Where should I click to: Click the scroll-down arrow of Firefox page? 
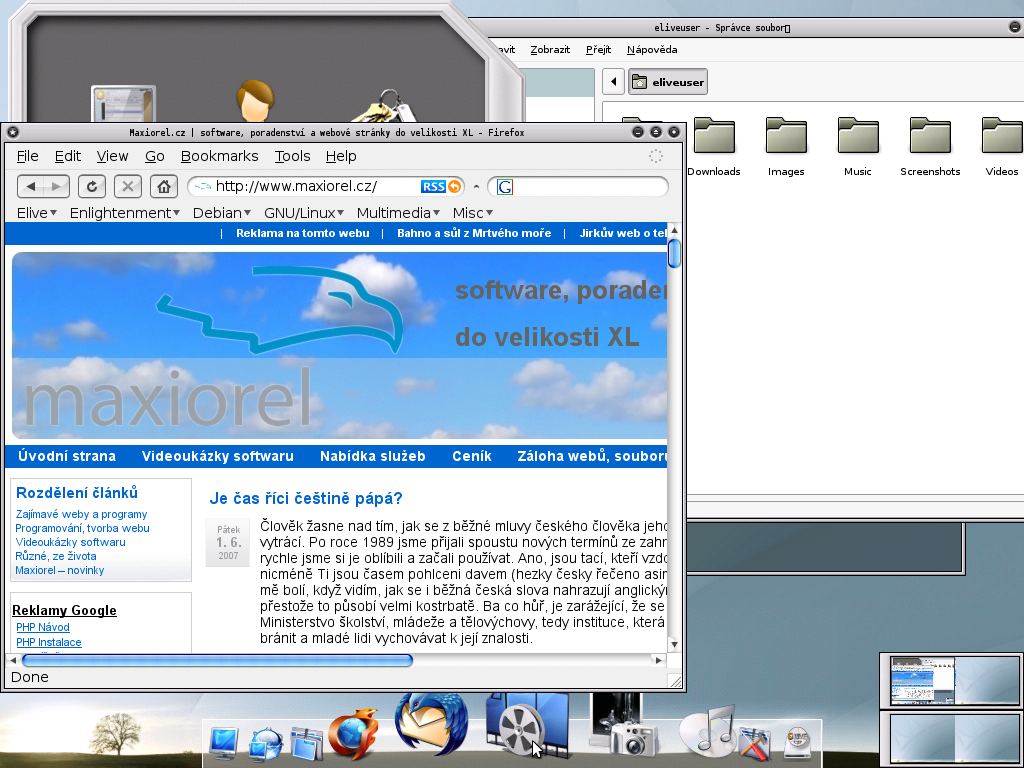pos(674,645)
